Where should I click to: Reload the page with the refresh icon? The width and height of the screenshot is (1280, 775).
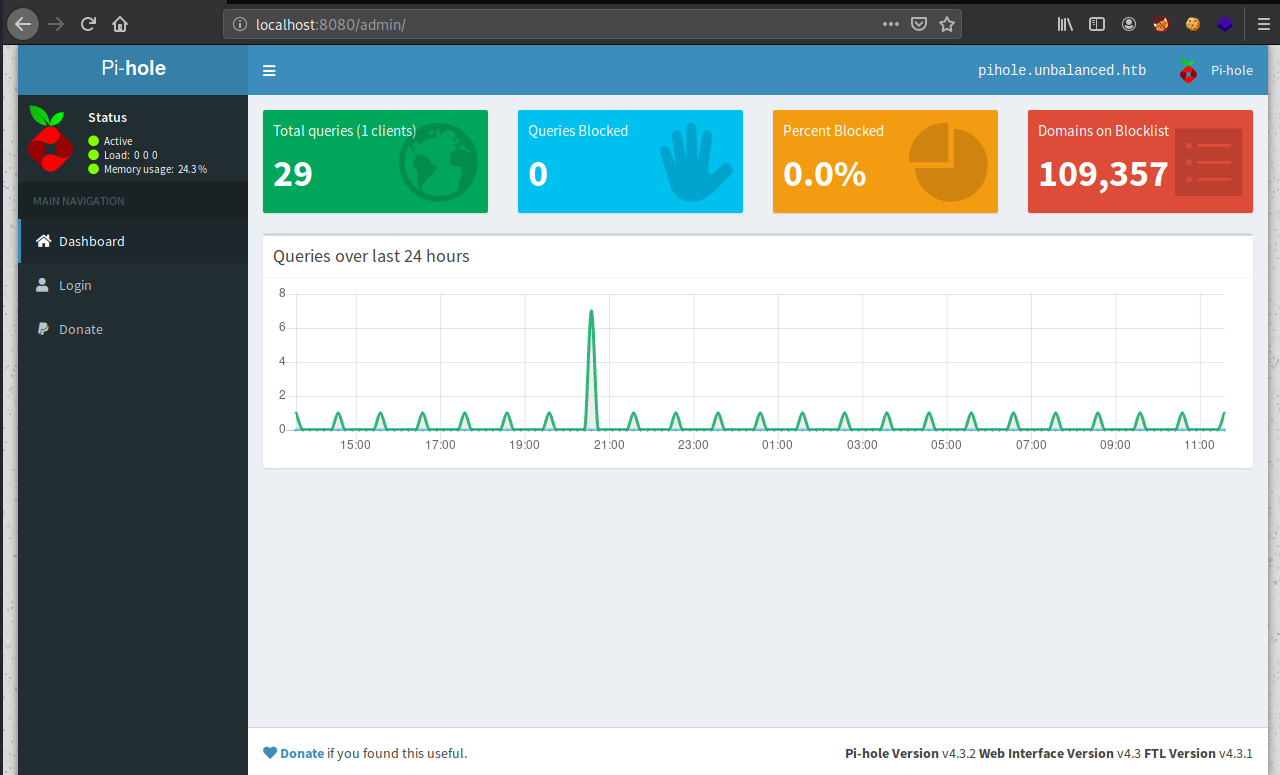[x=88, y=24]
